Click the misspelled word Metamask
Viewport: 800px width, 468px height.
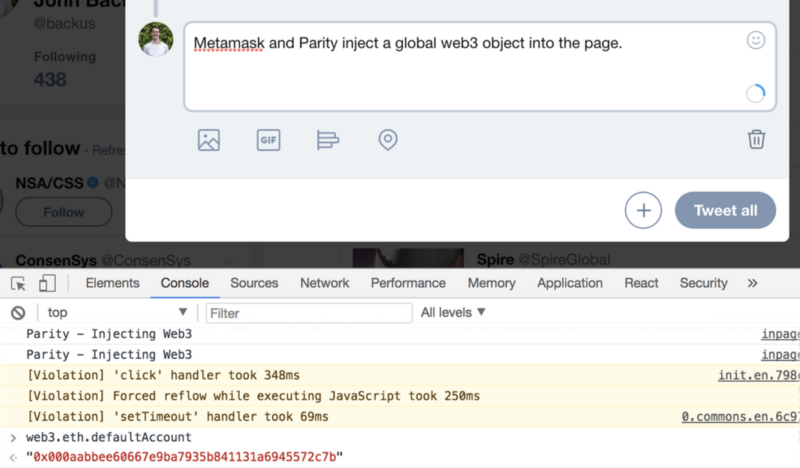coord(229,43)
